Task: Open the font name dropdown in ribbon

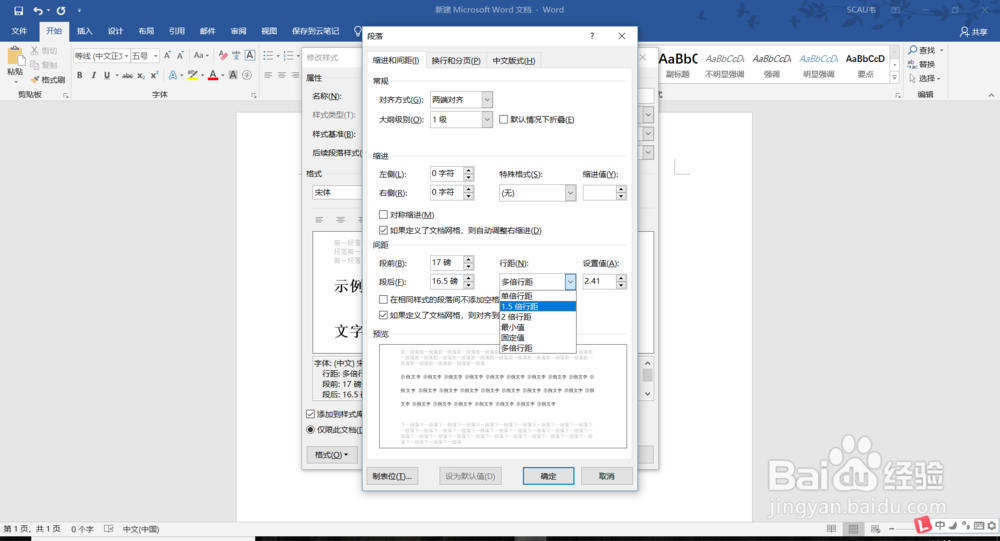Action: (x=126, y=56)
